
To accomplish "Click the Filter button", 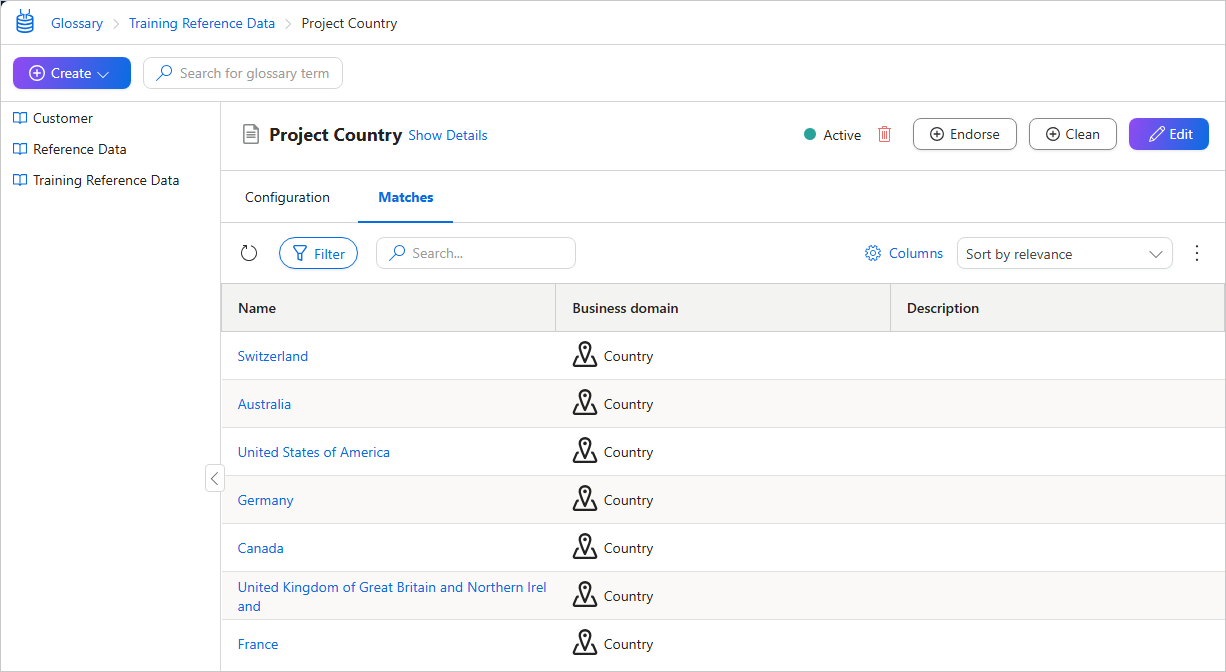I will pos(318,253).
